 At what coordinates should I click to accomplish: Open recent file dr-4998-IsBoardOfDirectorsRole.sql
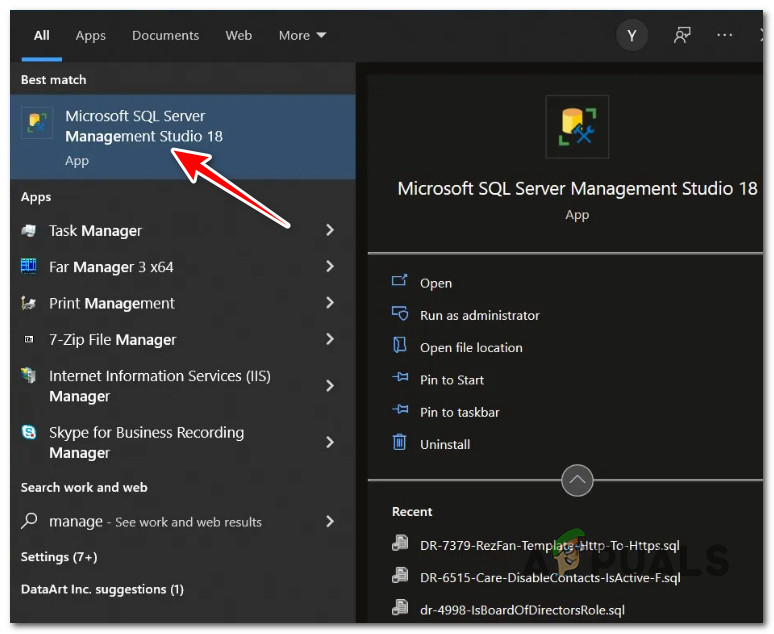coord(522,610)
